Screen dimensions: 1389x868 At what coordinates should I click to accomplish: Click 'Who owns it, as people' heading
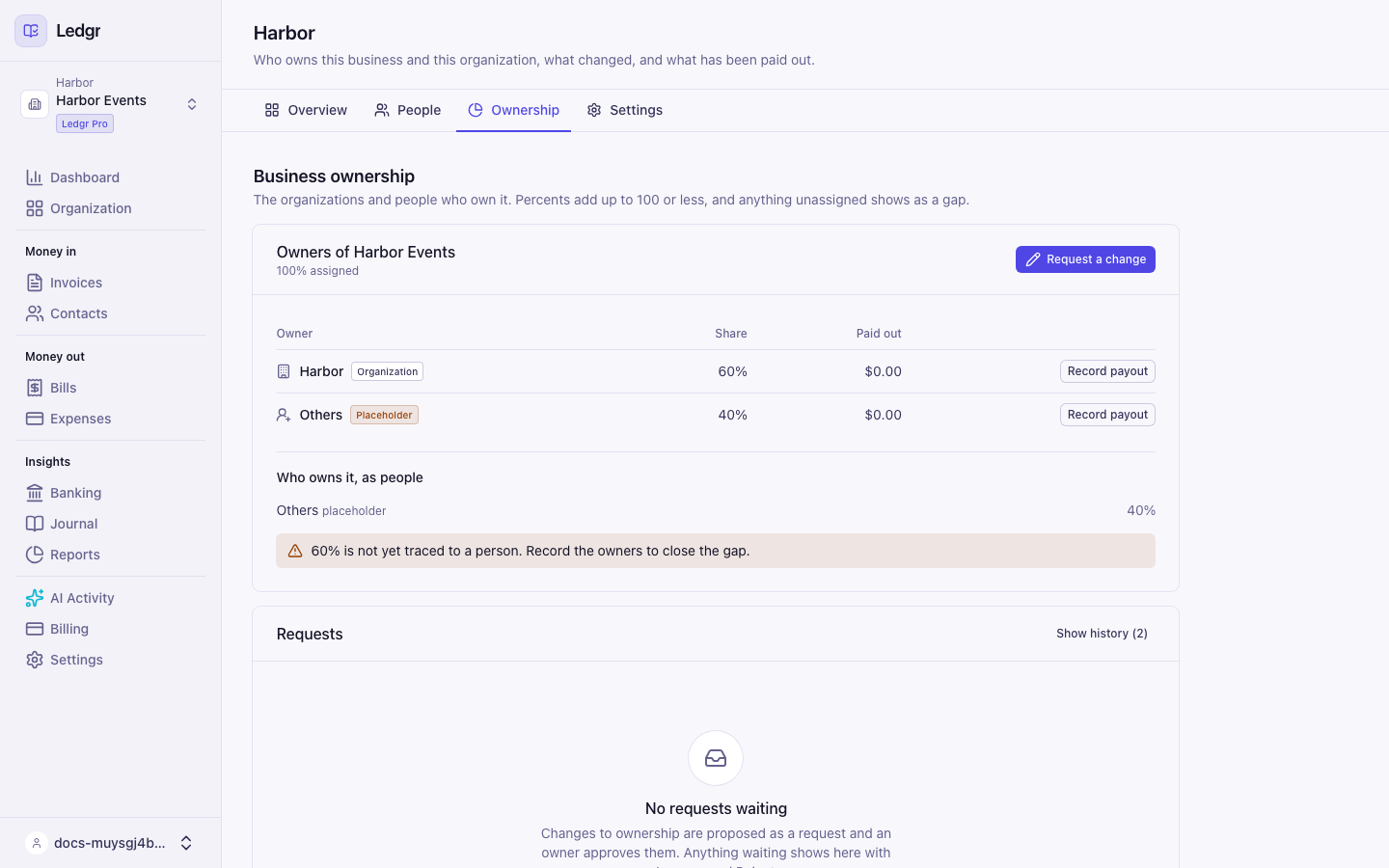tap(349, 477)
